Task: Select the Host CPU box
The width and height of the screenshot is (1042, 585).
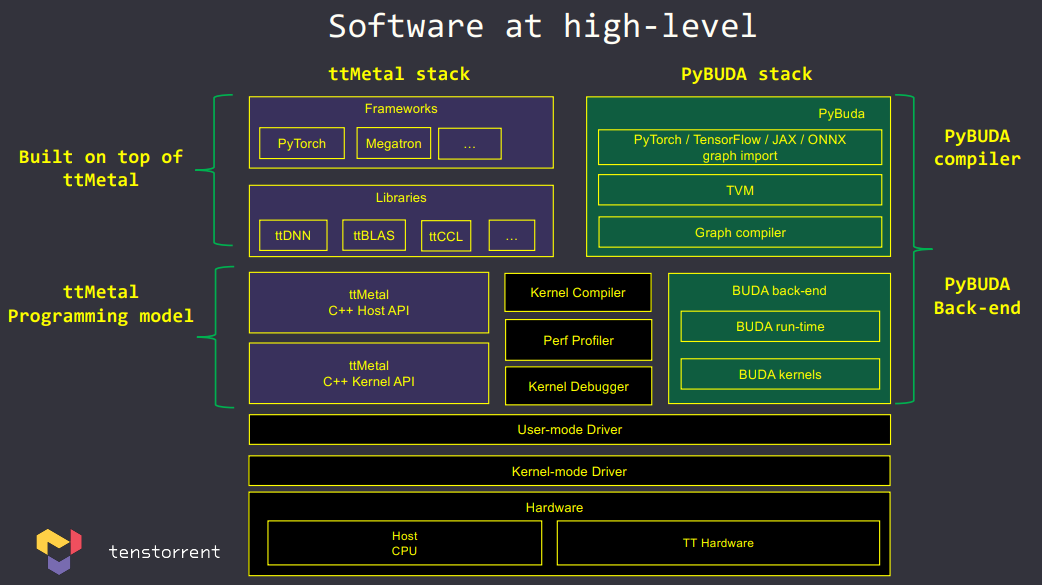Action: tap(404, 543)
